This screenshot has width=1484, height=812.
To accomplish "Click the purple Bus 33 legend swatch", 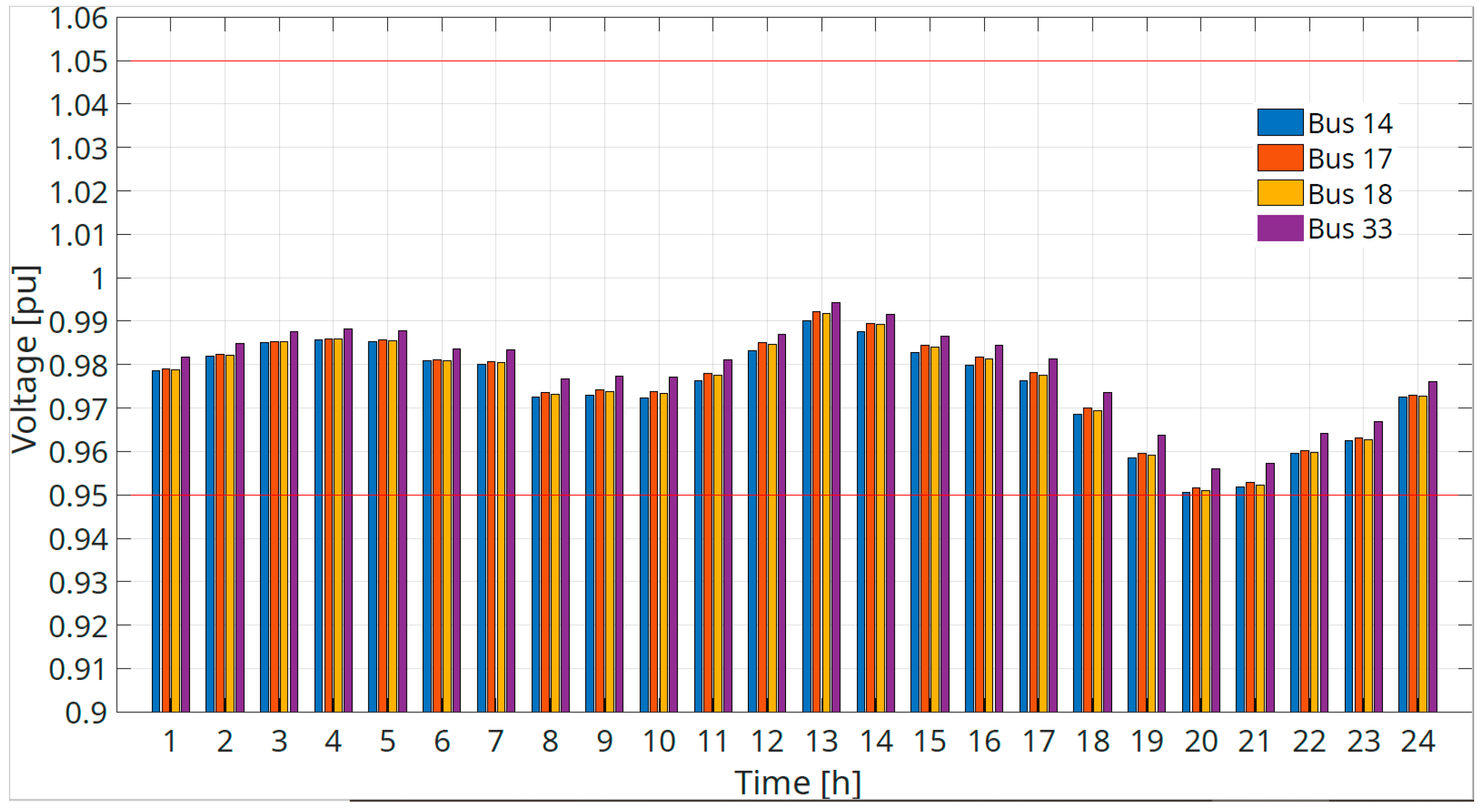I will coord(1280,228).
